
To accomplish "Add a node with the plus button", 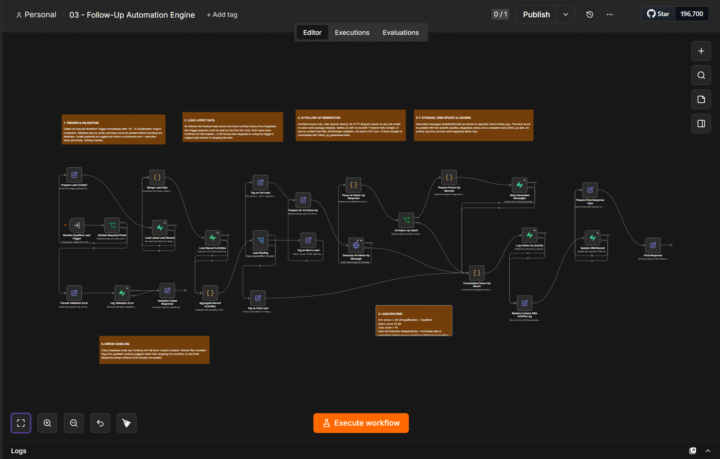I will point(701,51).
